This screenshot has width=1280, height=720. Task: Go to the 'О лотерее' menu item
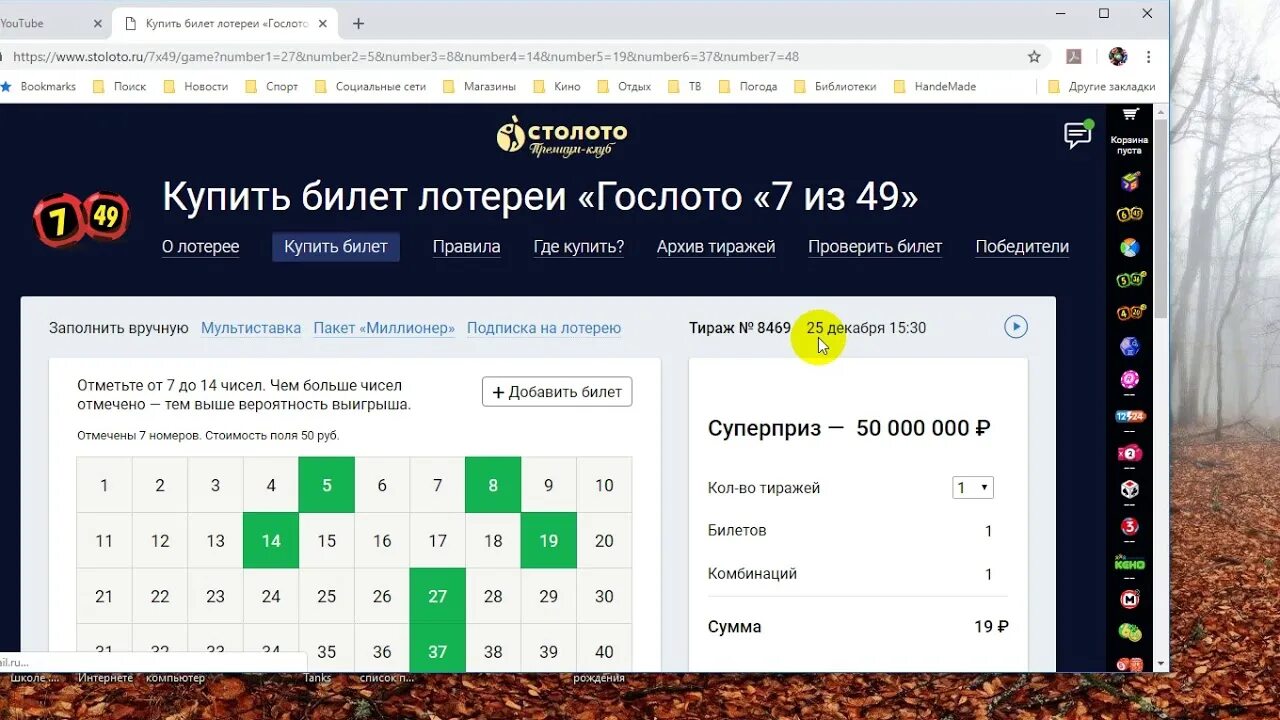(200, 246)
